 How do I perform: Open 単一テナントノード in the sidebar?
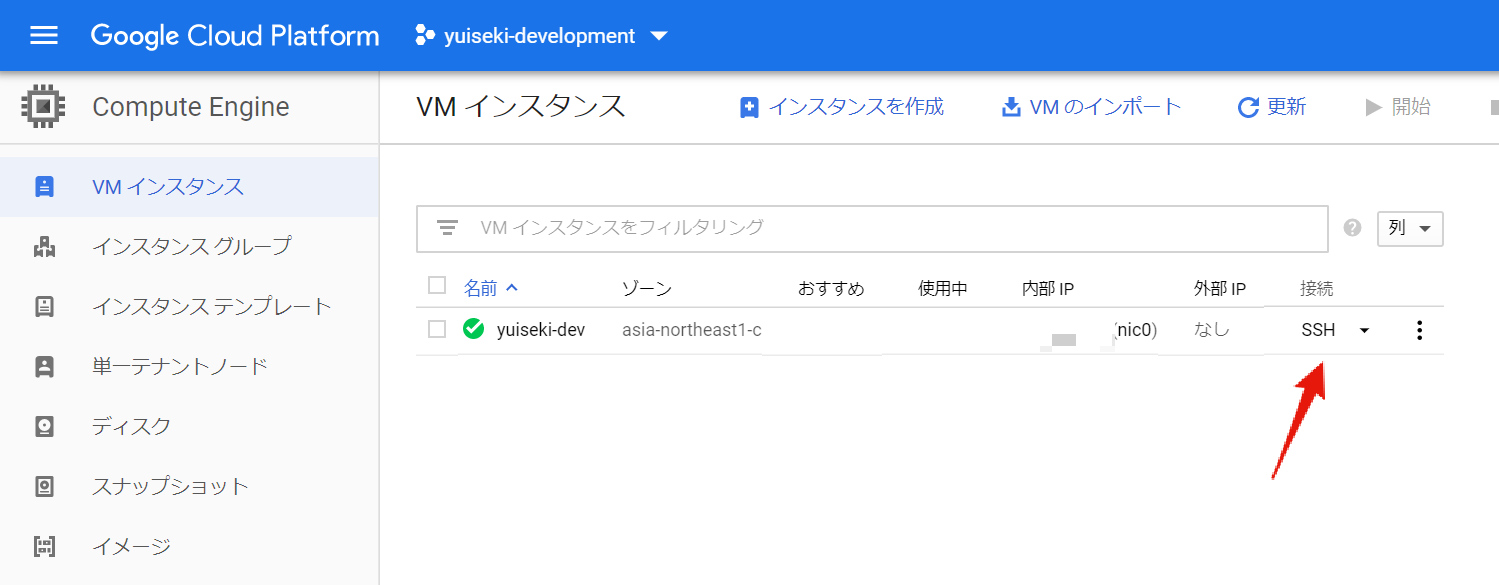(189, 366)
